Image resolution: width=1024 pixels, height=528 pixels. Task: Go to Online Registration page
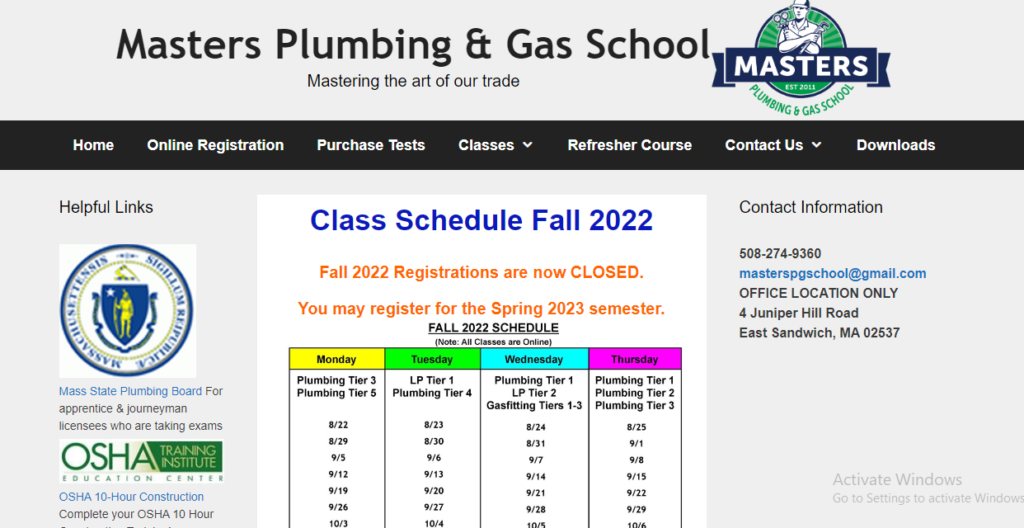pos(215,145)
